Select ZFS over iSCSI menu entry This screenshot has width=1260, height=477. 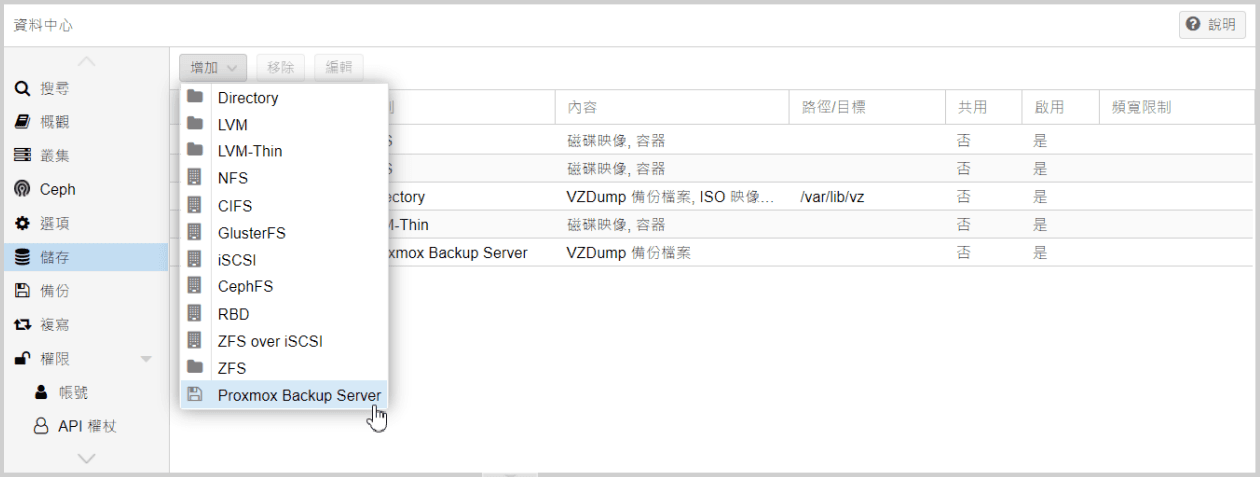tap(270, 341)
